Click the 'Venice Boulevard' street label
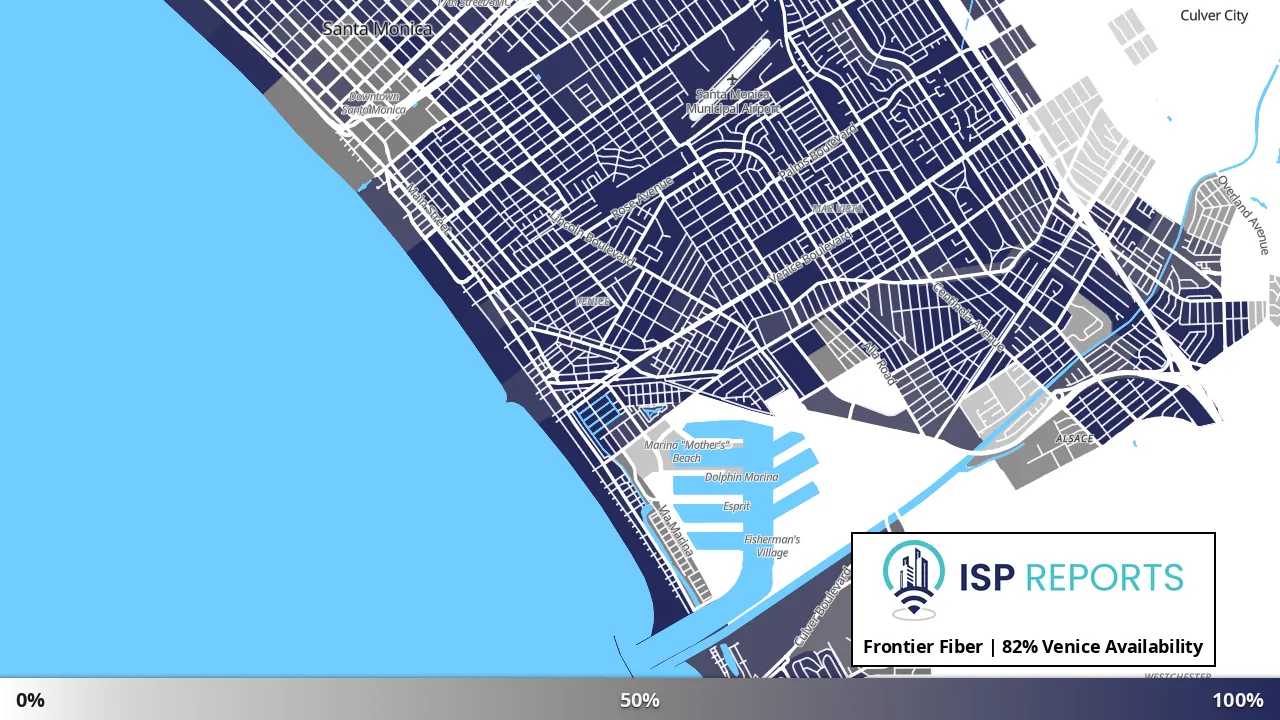 810,256
